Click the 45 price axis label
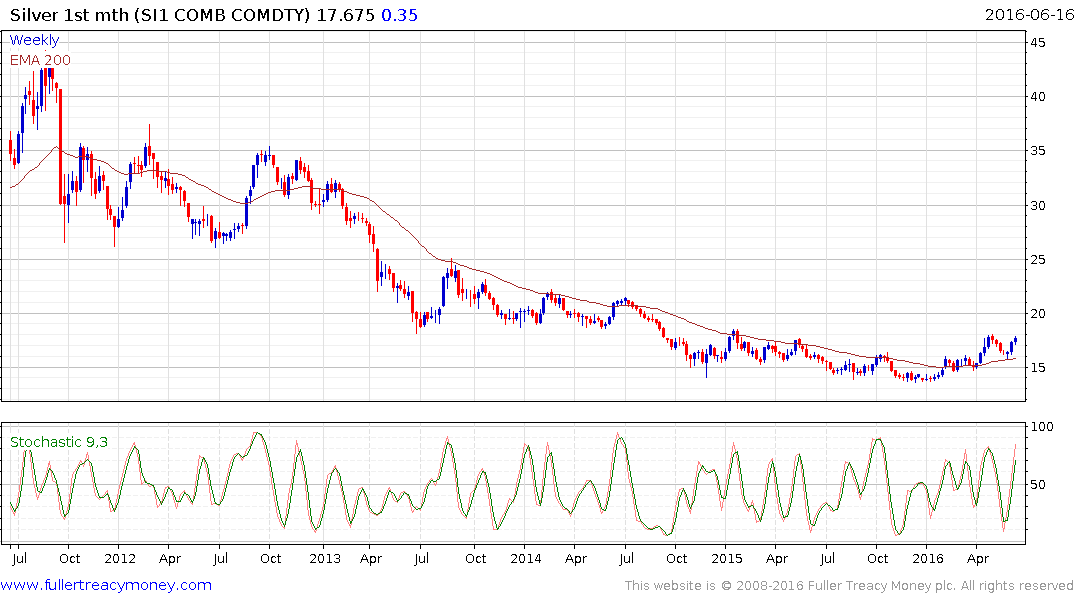1075x600 pixels. coord(1038,43)
